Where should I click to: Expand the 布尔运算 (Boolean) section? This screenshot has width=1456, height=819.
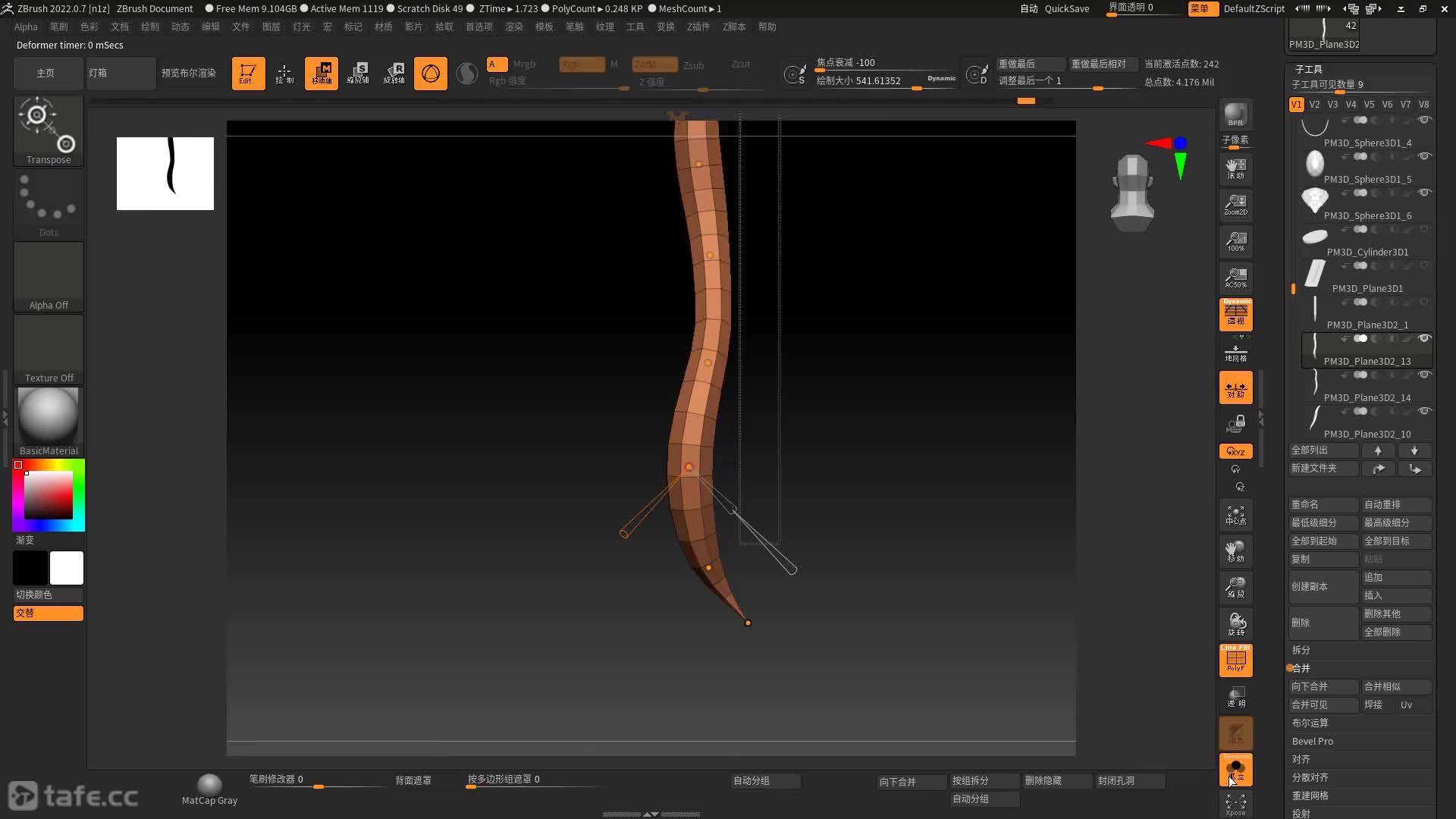(1310, 723)
